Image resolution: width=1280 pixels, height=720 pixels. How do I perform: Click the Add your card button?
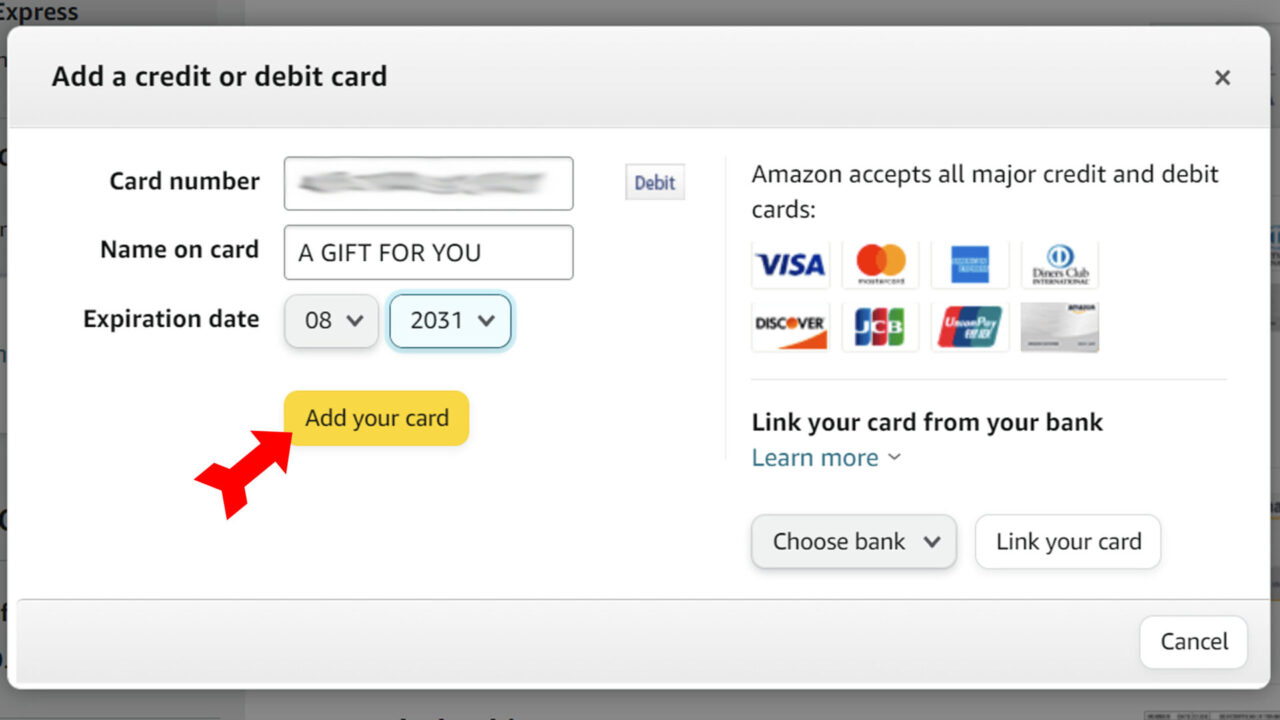(376, 418)
